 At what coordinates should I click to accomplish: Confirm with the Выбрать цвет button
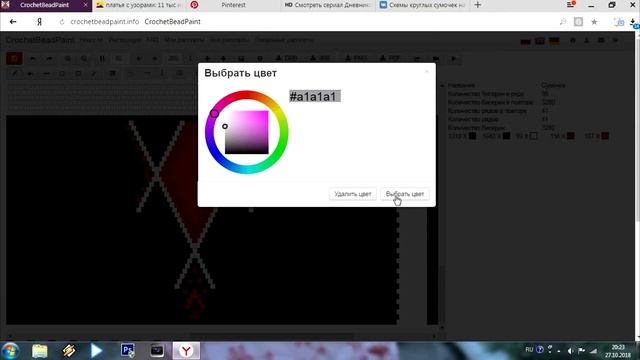coord(404,194)
